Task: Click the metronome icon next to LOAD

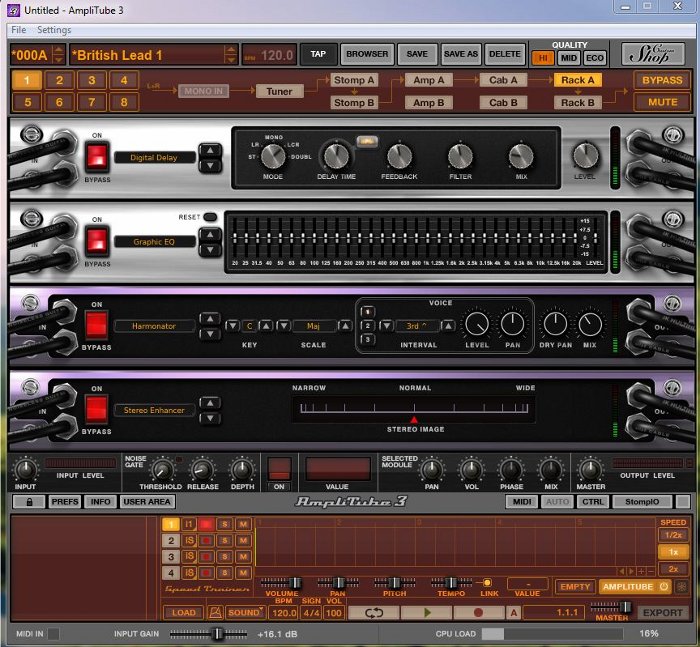Action: (x=215, y=612)
